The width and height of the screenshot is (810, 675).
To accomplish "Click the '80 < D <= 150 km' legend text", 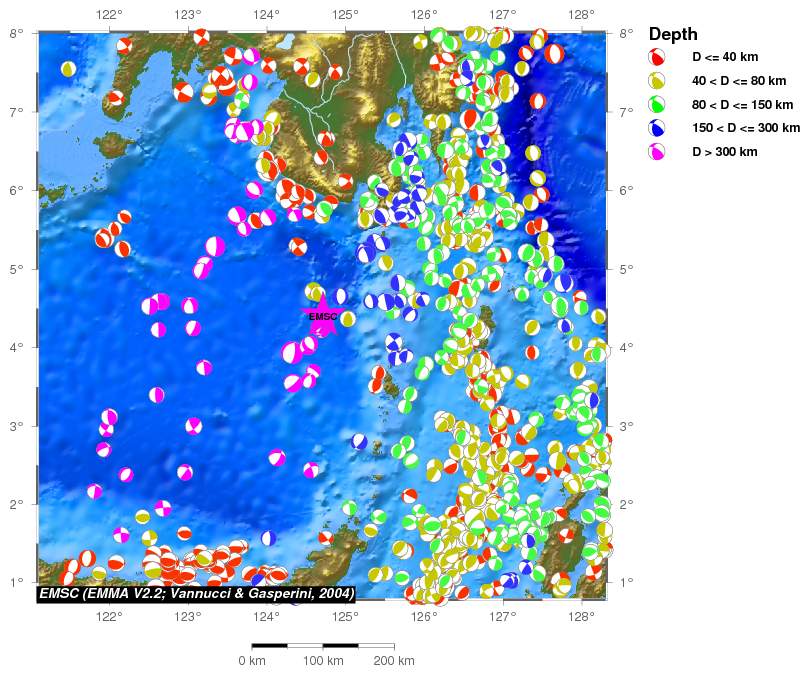I will (742, 104).
